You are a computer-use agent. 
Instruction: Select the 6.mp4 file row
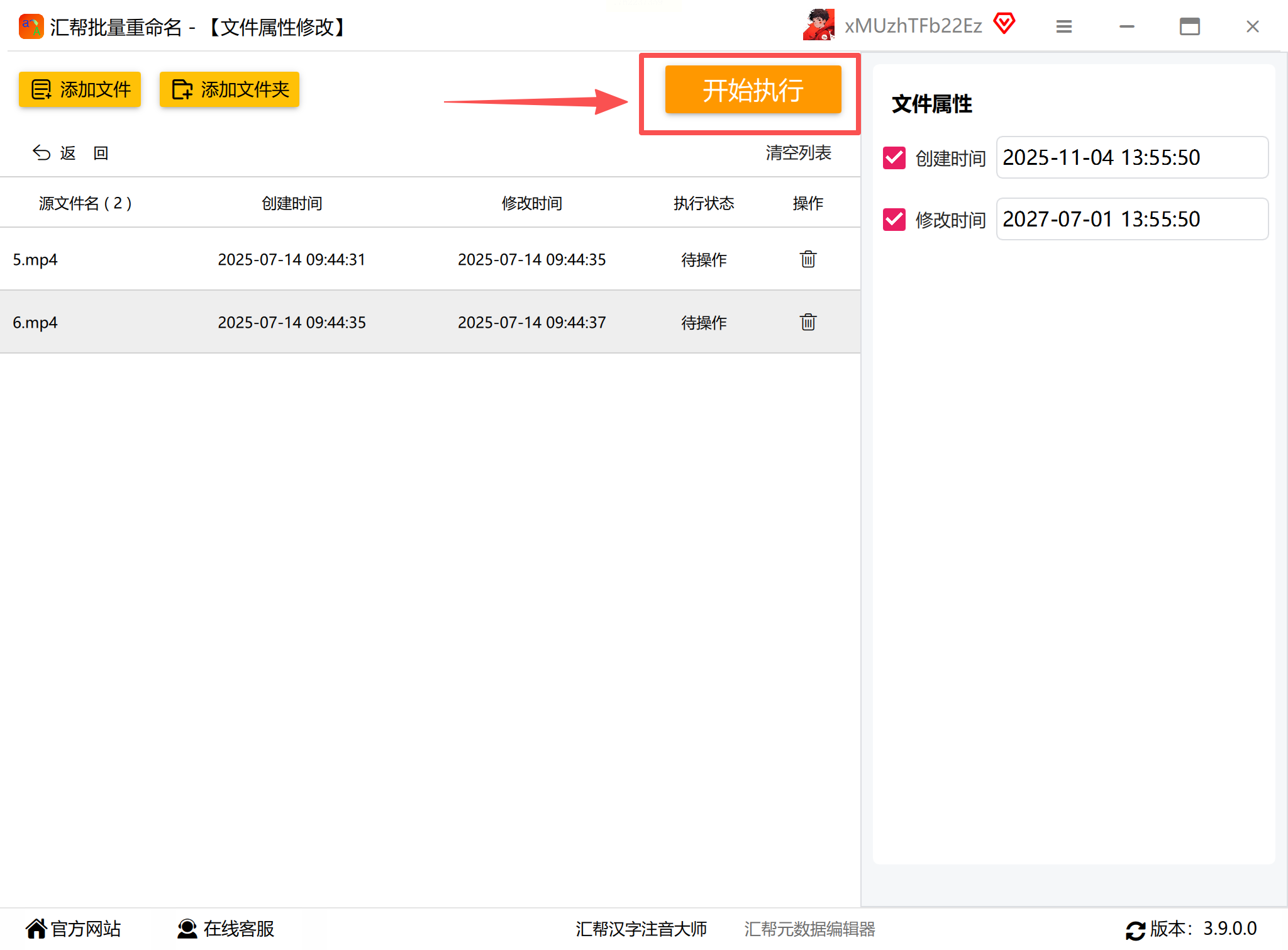click(x=377, y=322)
